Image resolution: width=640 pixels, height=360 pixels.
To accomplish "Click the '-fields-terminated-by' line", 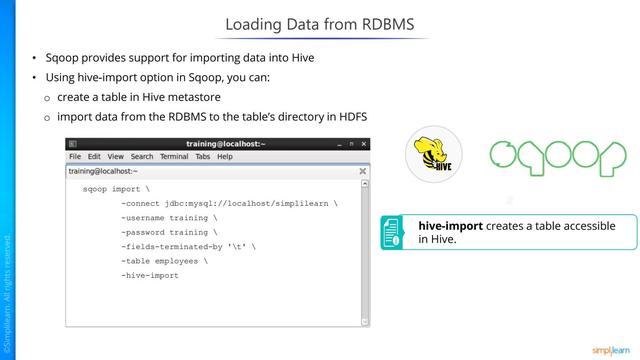I will point(188,247).
